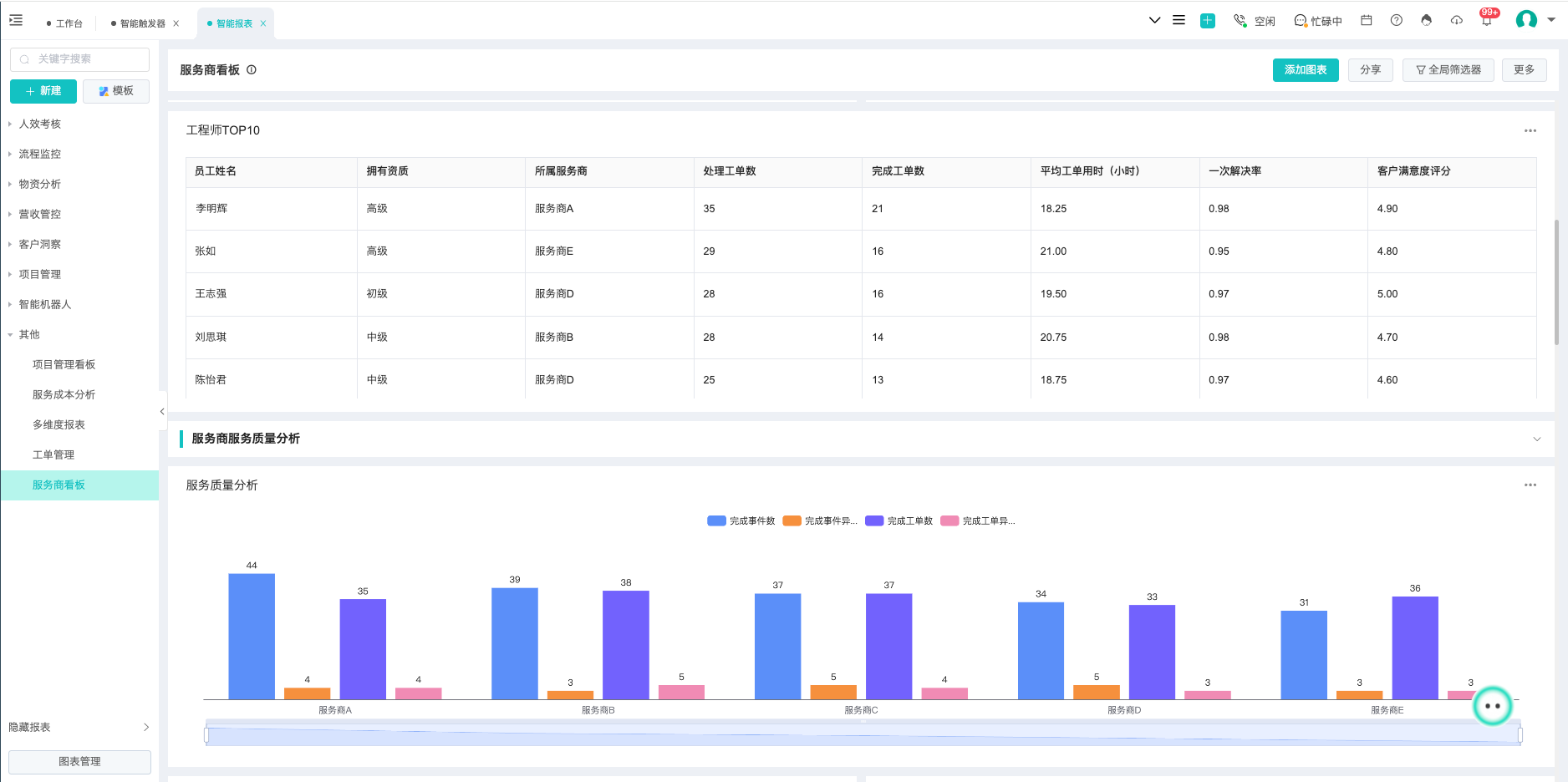
Task: Click the chart data zoom slider track
Action: point(863,734)
